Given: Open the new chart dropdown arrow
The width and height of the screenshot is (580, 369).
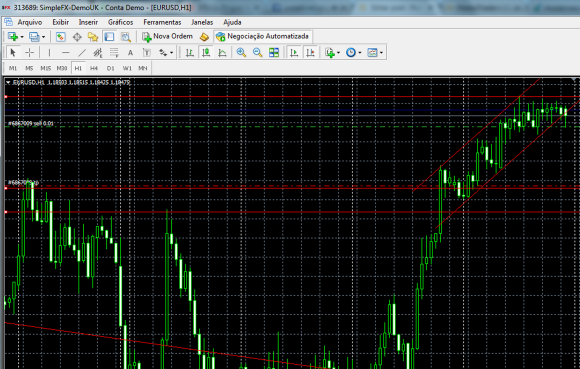Looking at the screenshot, I should click(22, 37).
